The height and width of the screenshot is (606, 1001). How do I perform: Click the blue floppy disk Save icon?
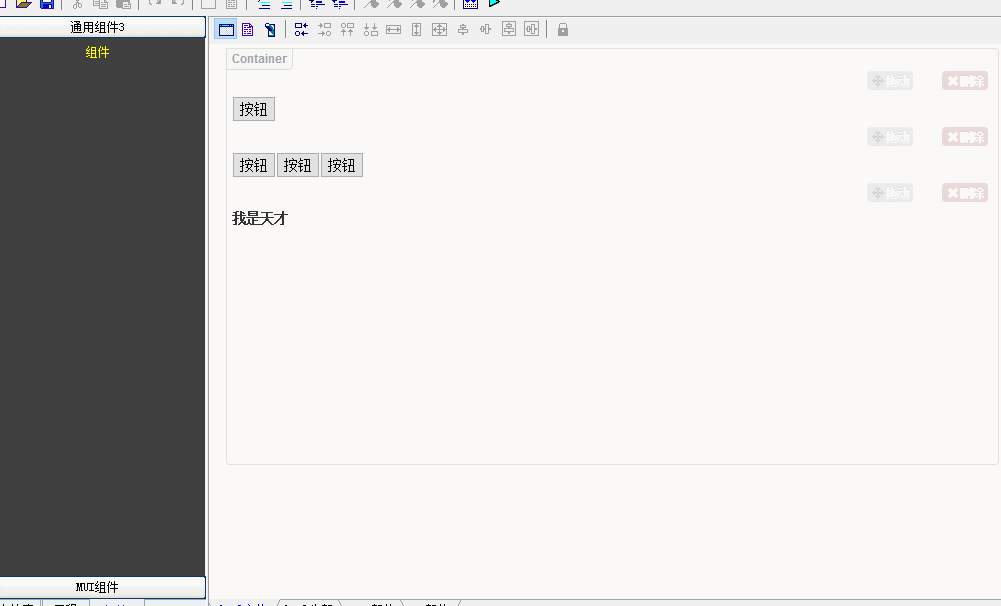pos(47,4)
